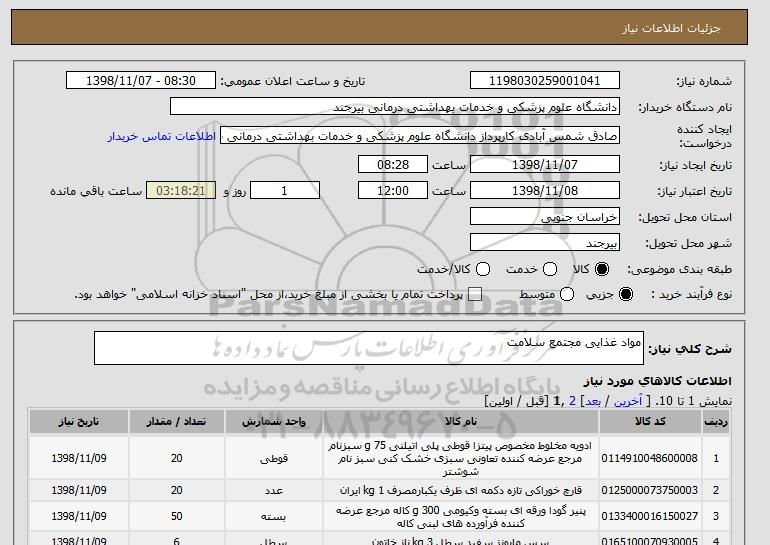The width and height of the screenshot is (770, 545).
Task: Click the remaining days field showing 1
Action: coord(285,190)
